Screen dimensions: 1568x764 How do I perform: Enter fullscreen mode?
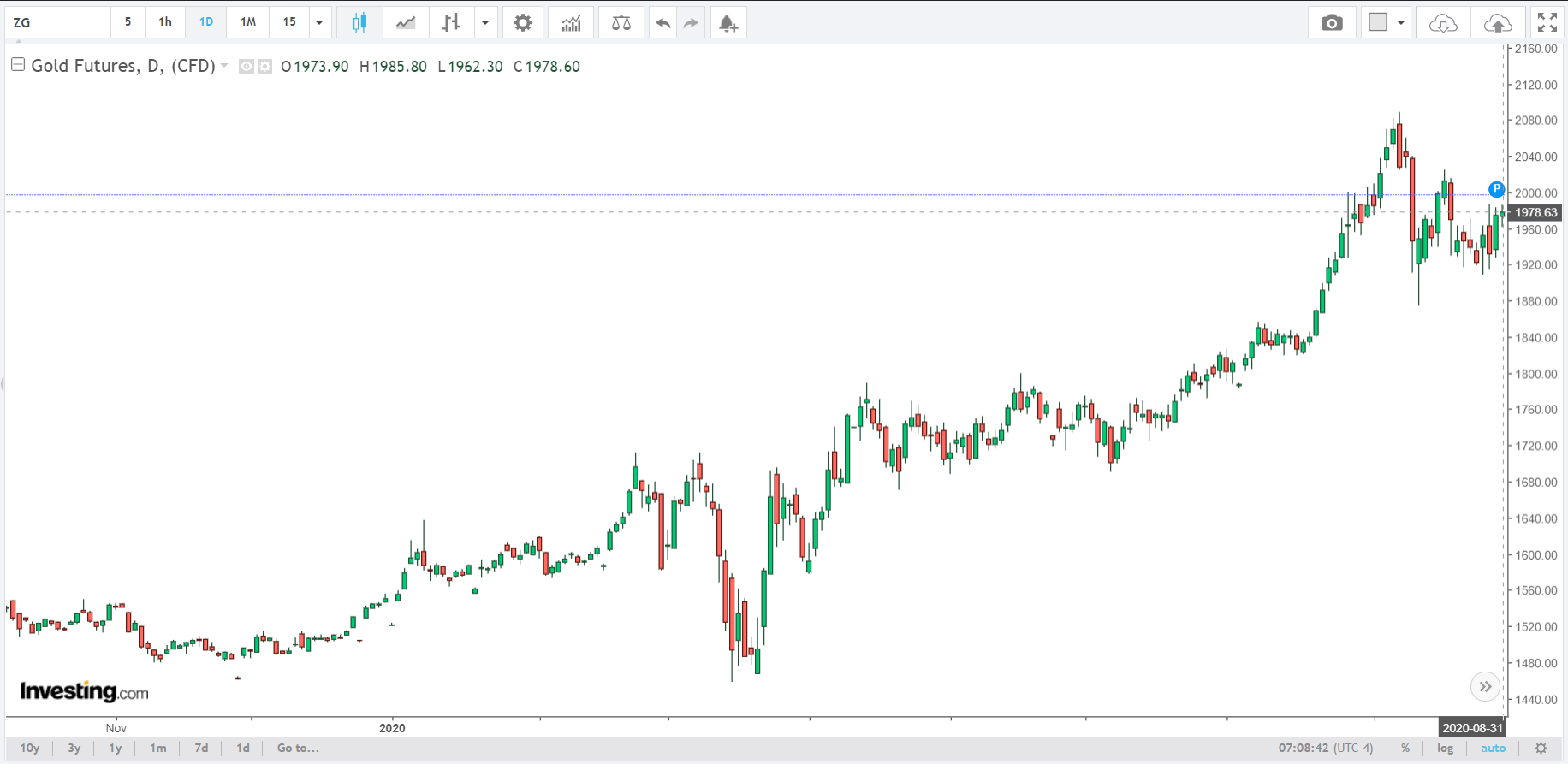coord(1547,22)
